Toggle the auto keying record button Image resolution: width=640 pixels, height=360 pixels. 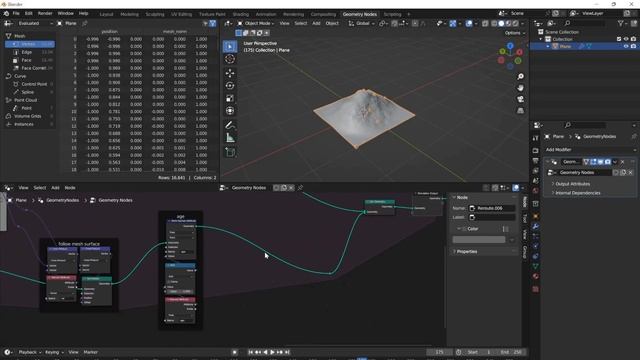coord(234,352)
